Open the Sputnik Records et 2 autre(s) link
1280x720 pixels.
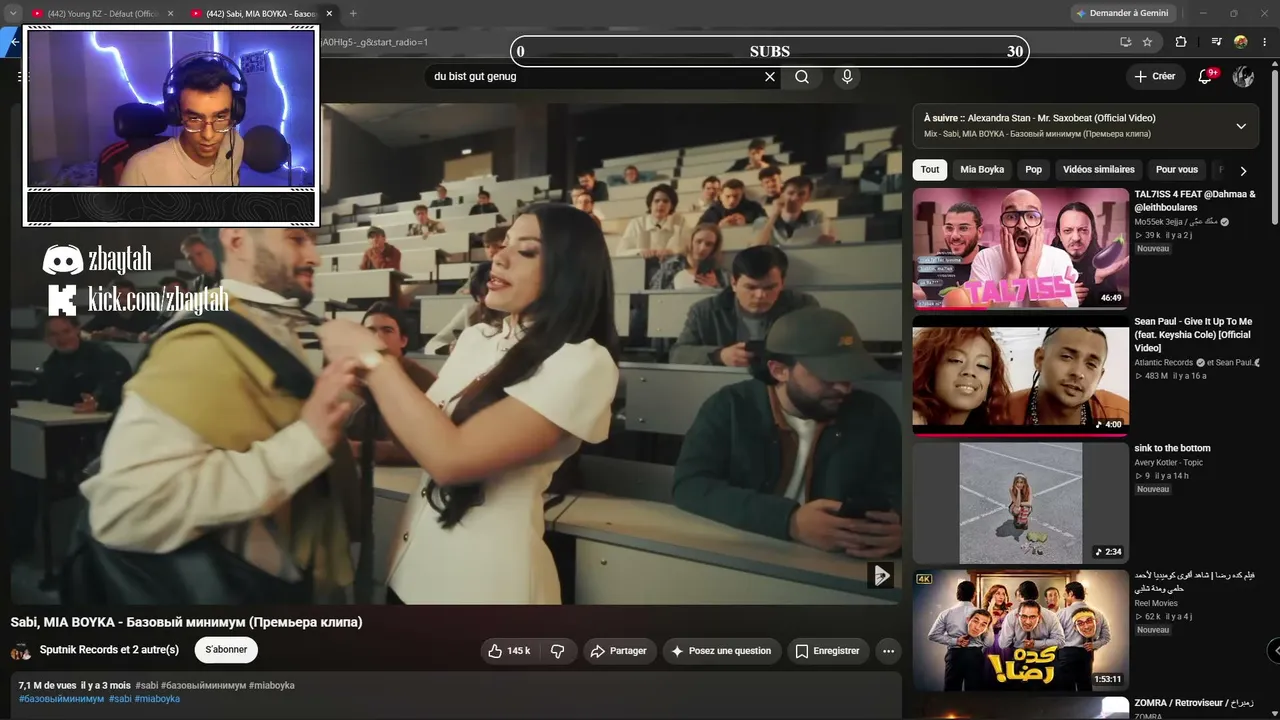[109, 650]
